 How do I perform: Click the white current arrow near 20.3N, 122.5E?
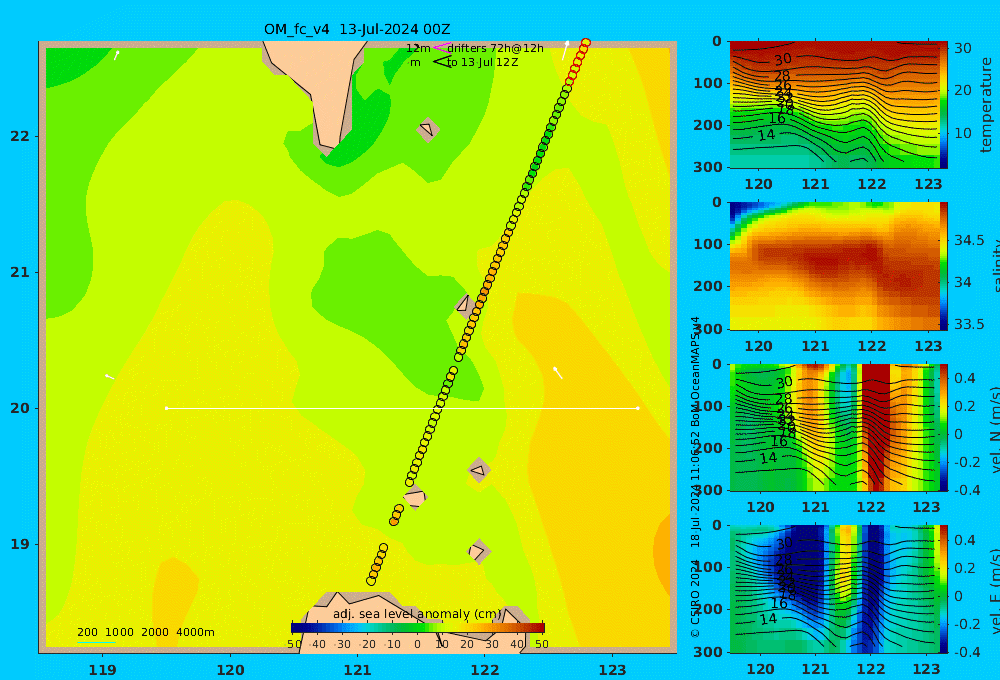pos(558,373)
